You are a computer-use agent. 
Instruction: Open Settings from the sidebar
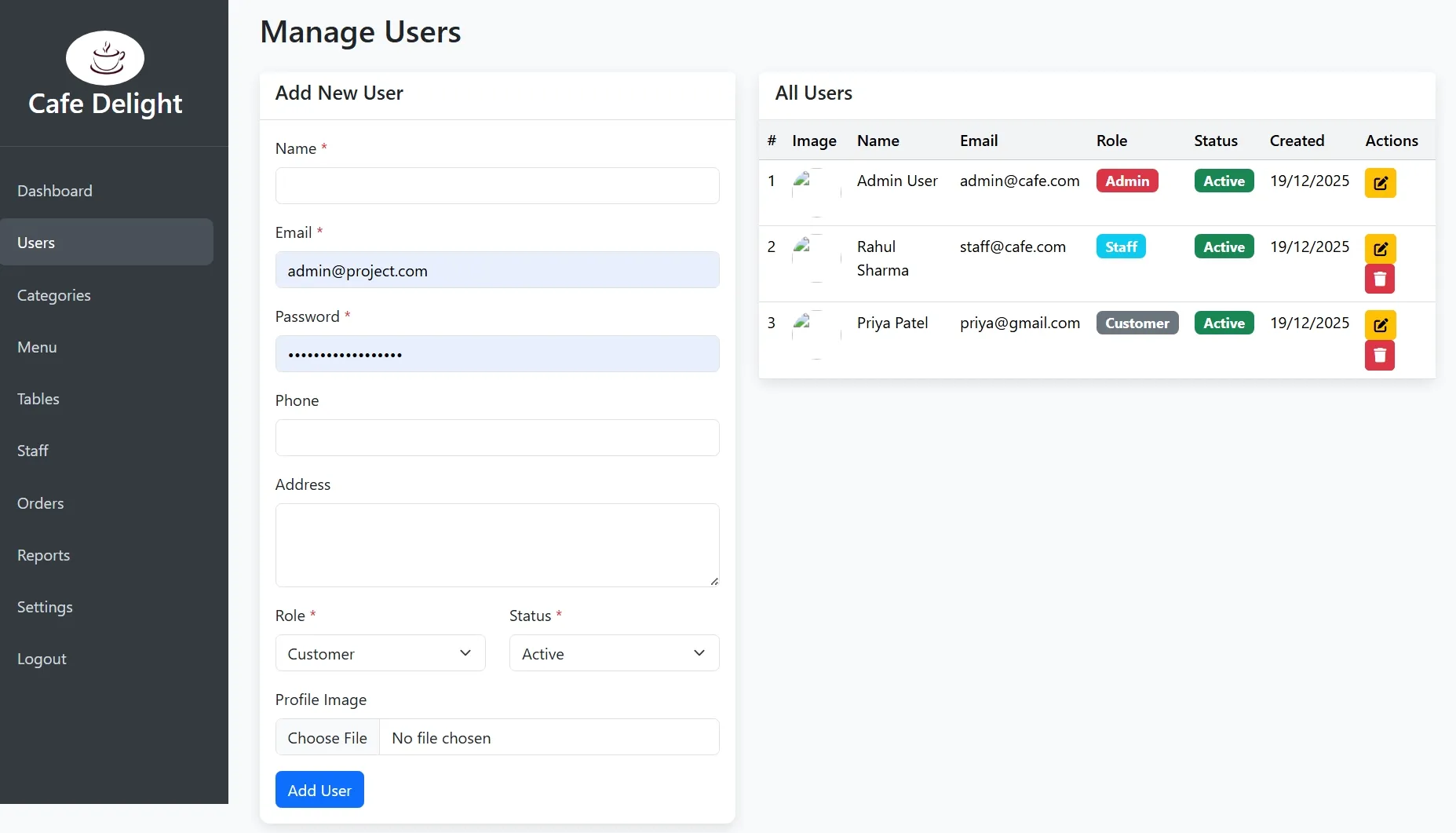click(45, 606)
